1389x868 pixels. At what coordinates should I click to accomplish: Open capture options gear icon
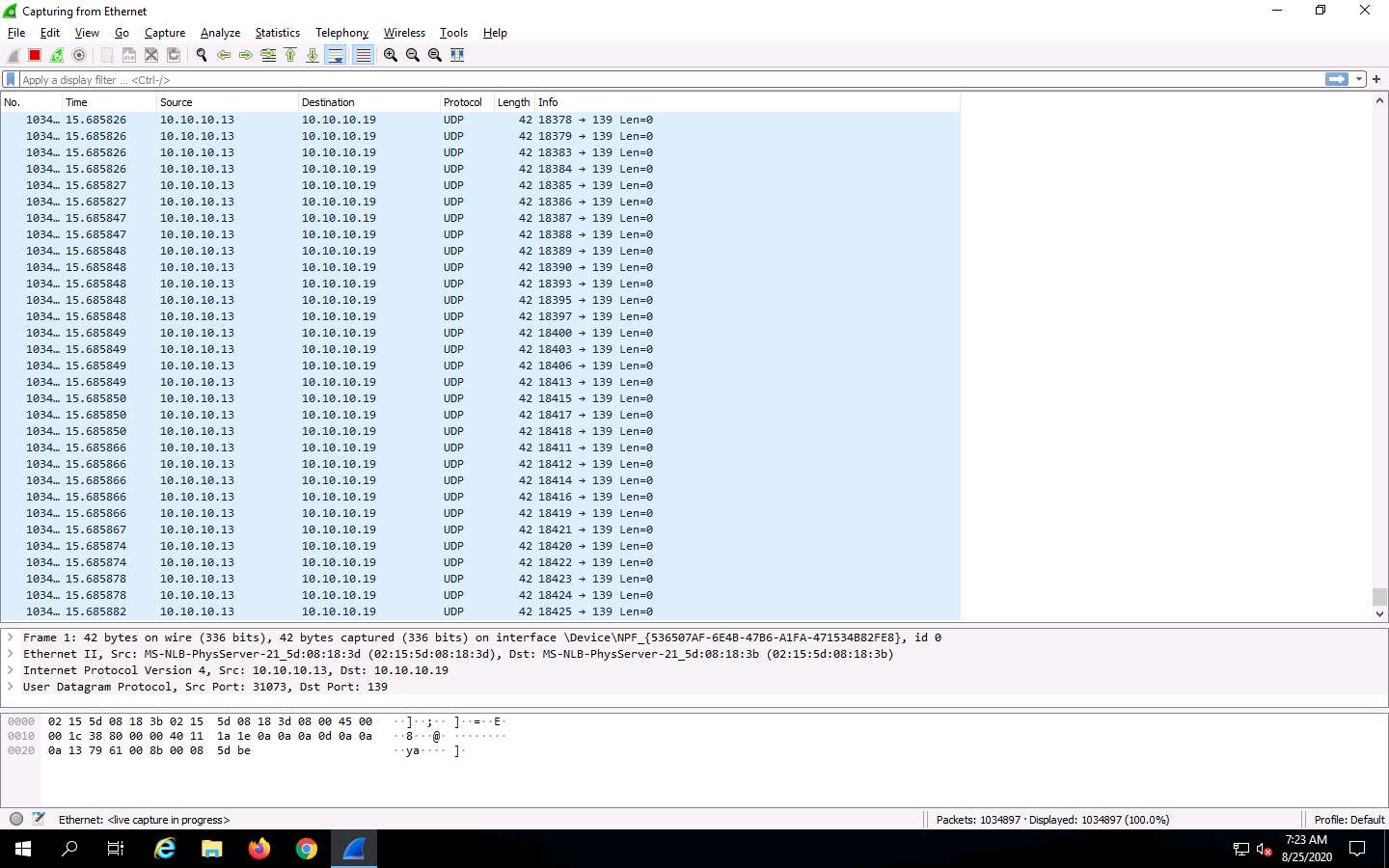point(79,55)
